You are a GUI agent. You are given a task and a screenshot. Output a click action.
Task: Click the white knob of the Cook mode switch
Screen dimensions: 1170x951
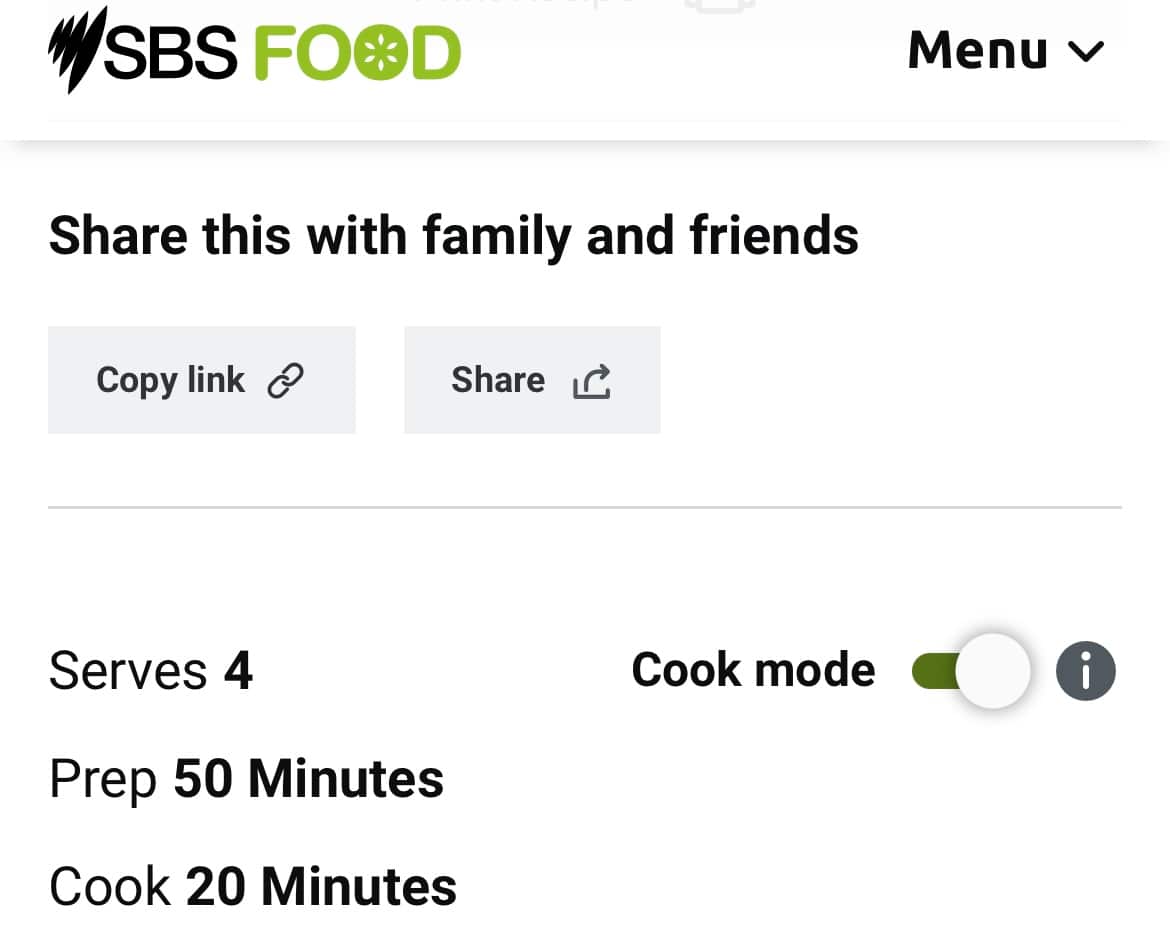(x=995, y=670)
